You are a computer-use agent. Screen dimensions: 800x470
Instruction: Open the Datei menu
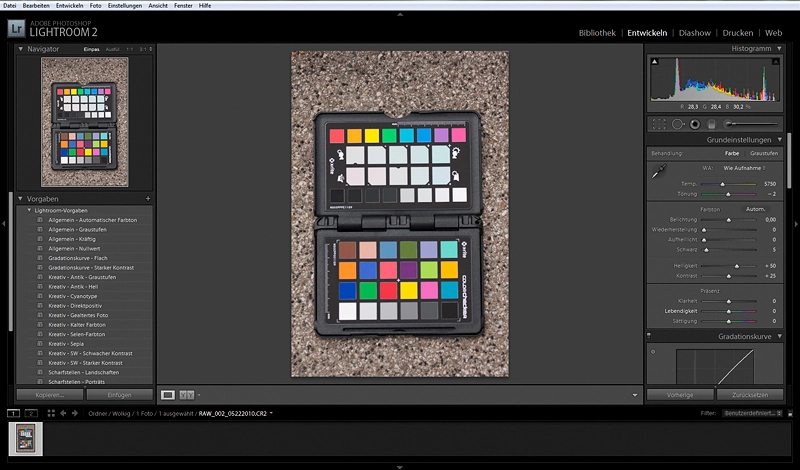(9, 6)
